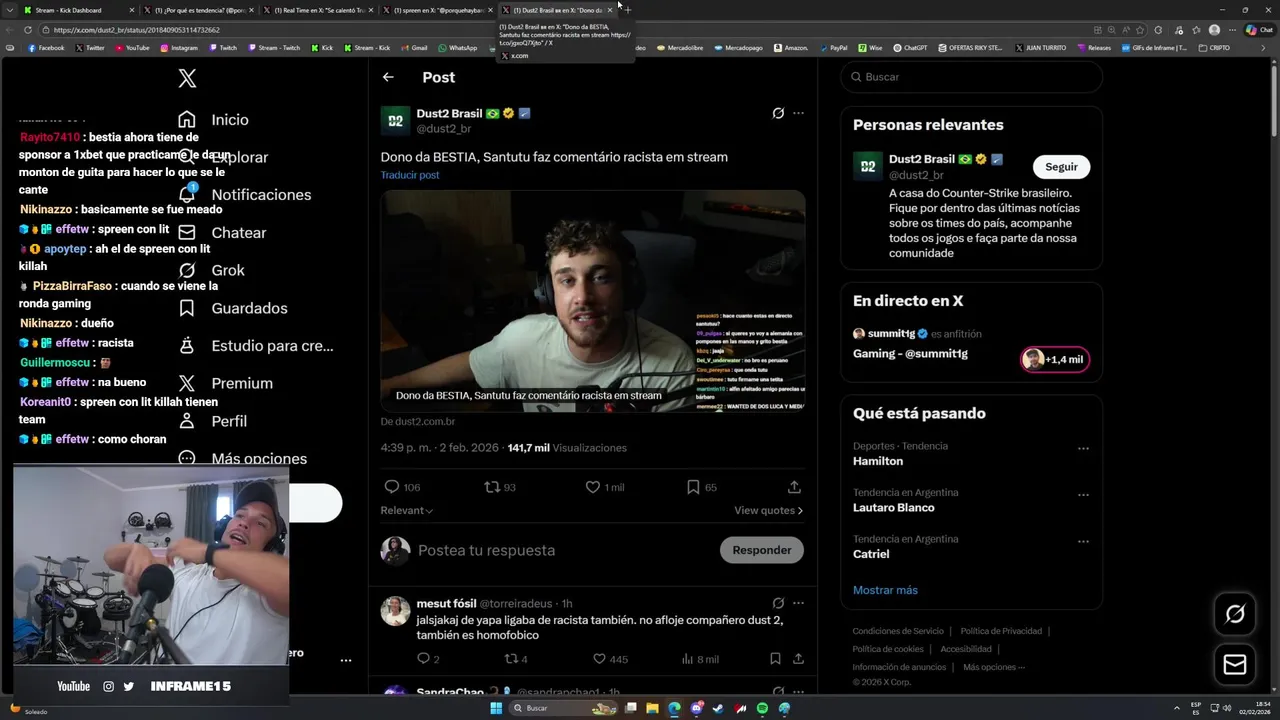1280x720 pixels.
Task: Switch to the Real Time en X browser tab
Action: click(x=317, y=10)
